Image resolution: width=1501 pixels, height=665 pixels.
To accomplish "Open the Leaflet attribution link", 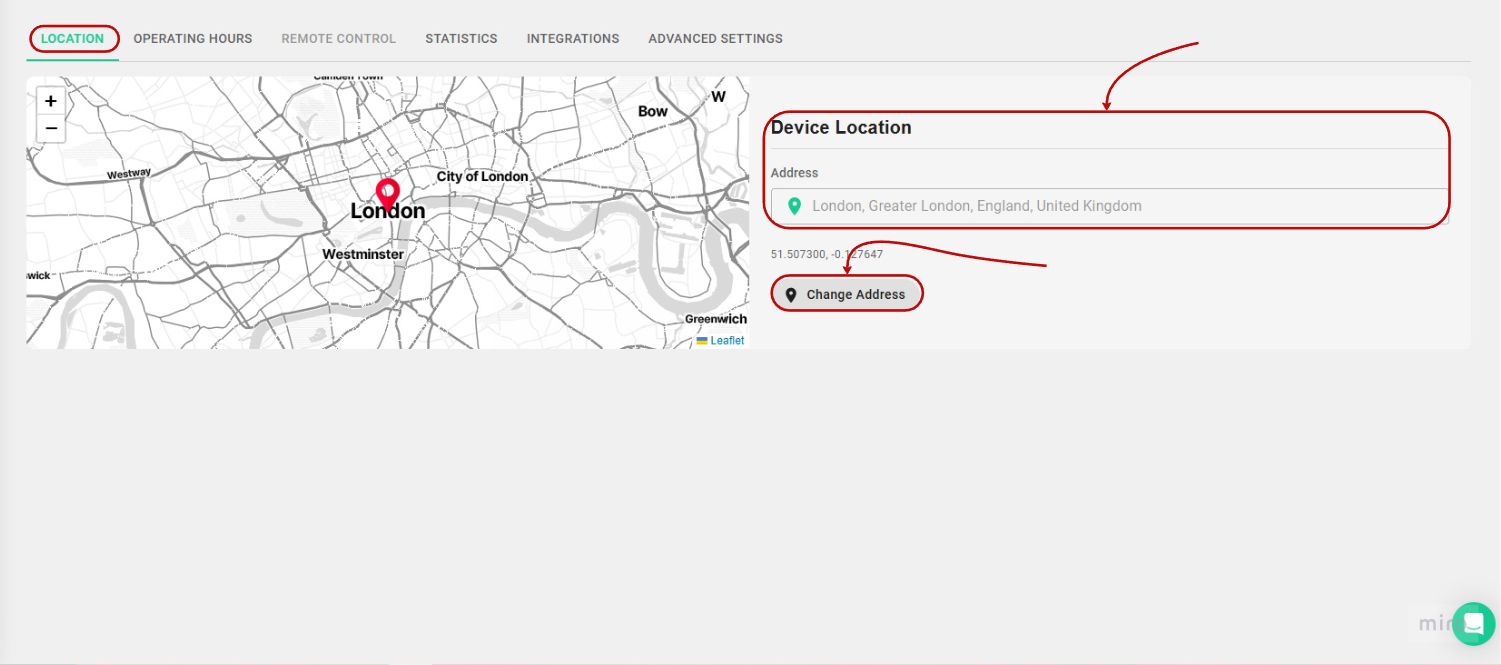I will 725,340.
